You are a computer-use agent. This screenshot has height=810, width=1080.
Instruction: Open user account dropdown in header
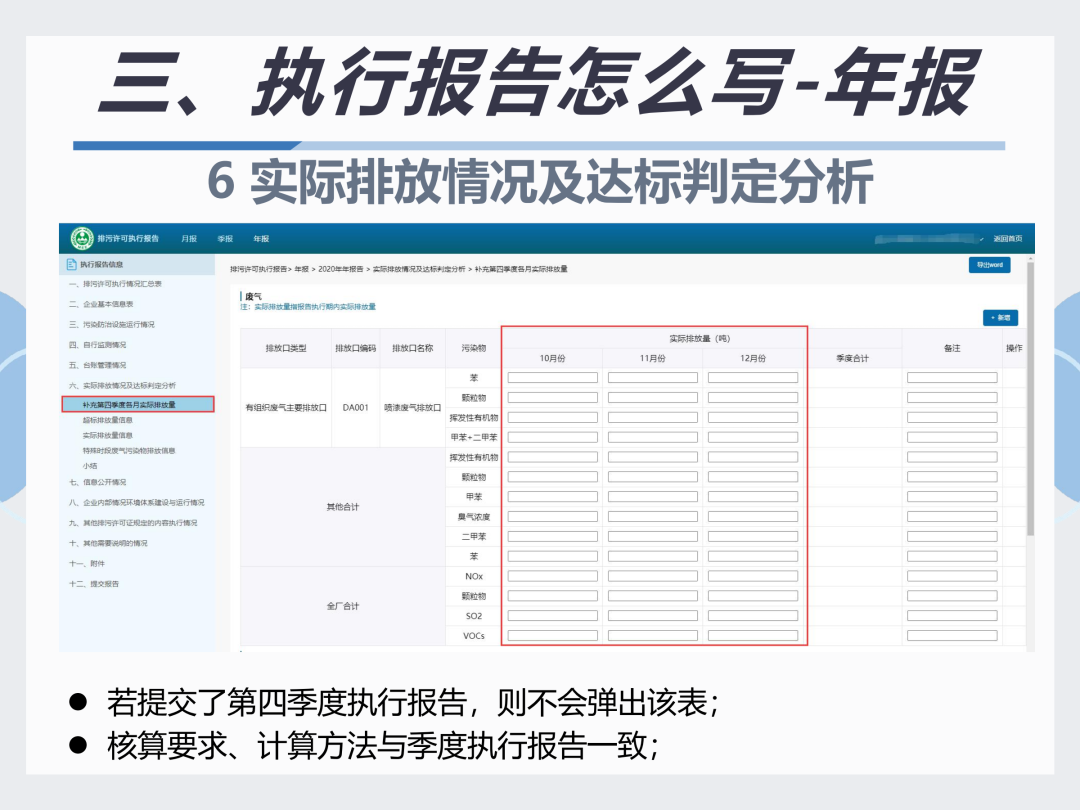click(x=929, y=239)
